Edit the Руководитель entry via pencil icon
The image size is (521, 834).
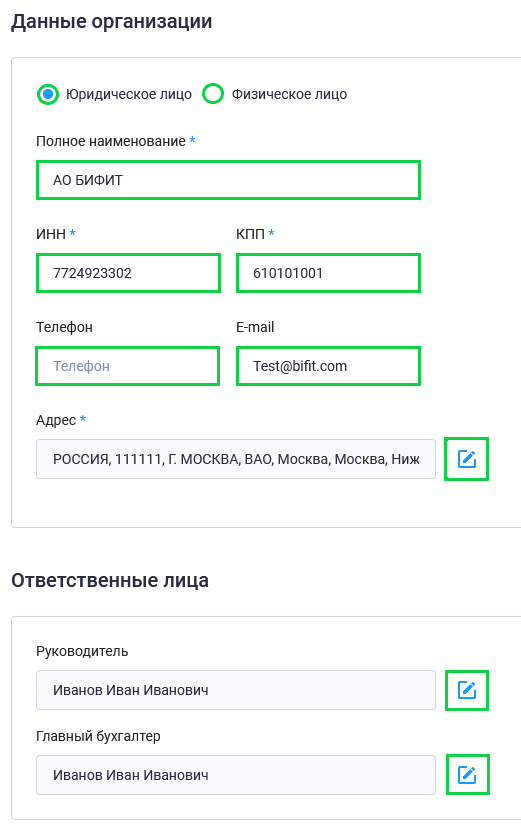[466, 690]
